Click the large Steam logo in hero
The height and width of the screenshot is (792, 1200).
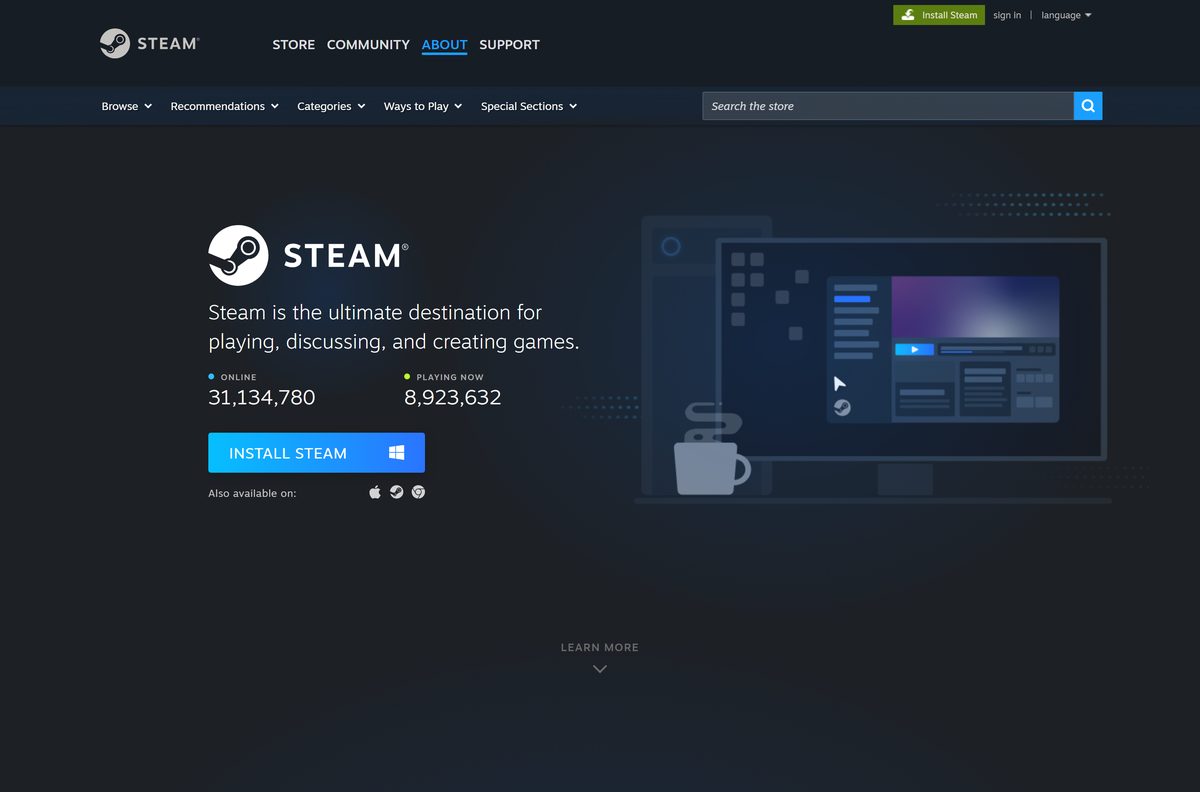308,255
